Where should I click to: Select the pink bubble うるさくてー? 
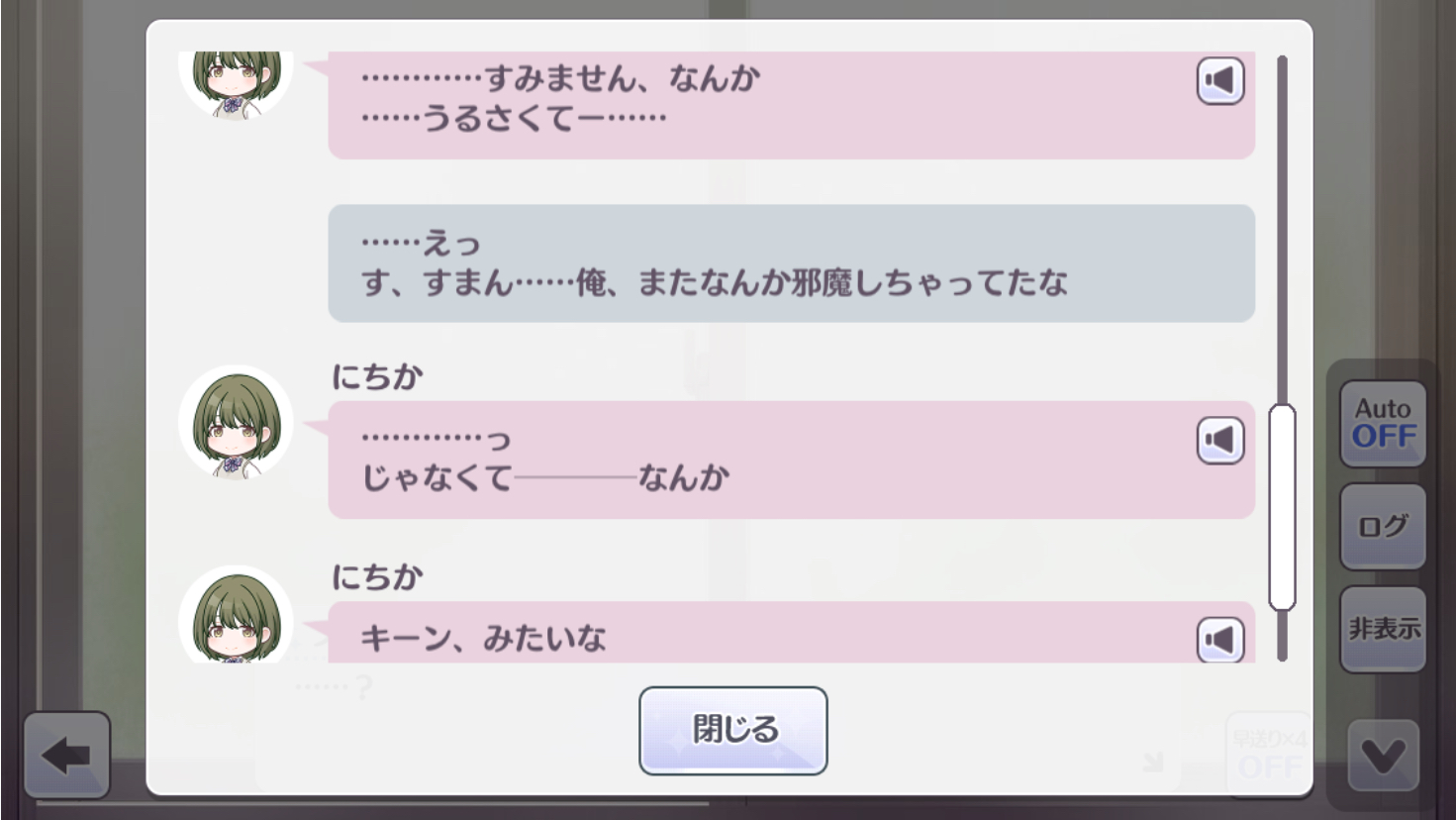[x=791, y=105]
